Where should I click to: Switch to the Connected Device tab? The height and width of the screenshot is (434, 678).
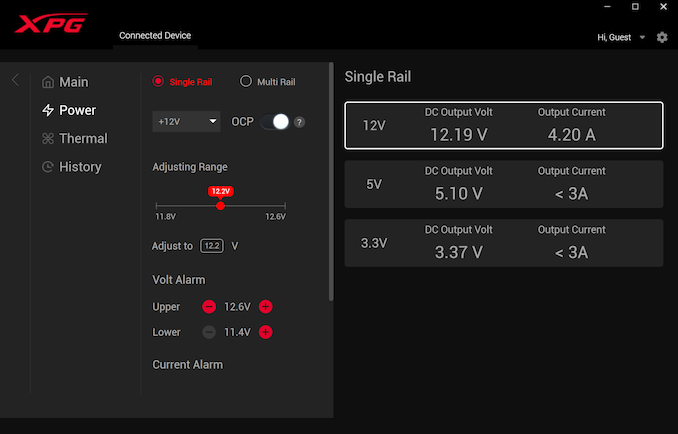pyautogui.click(x=155, y=36)
